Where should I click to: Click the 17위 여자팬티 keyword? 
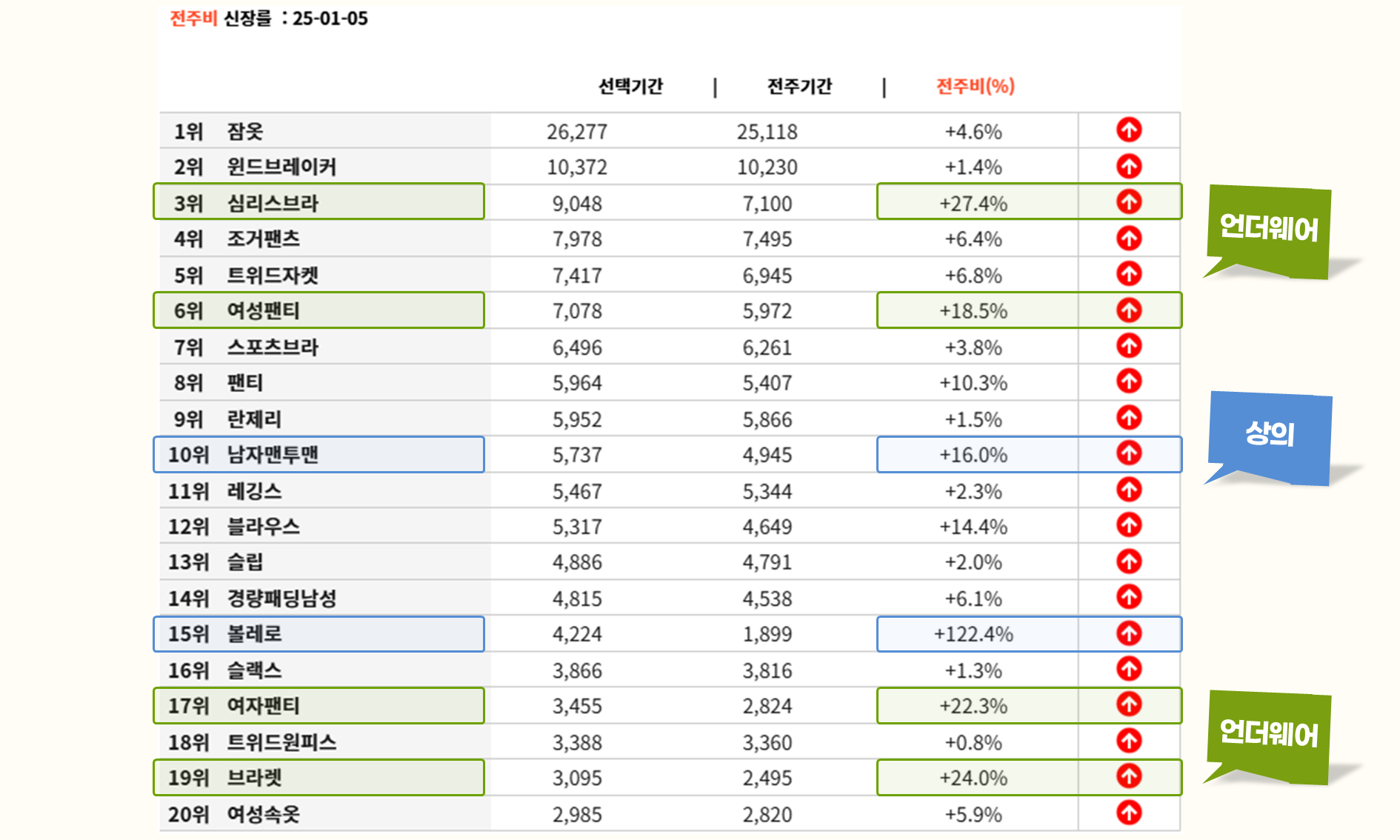coord(263,706)
